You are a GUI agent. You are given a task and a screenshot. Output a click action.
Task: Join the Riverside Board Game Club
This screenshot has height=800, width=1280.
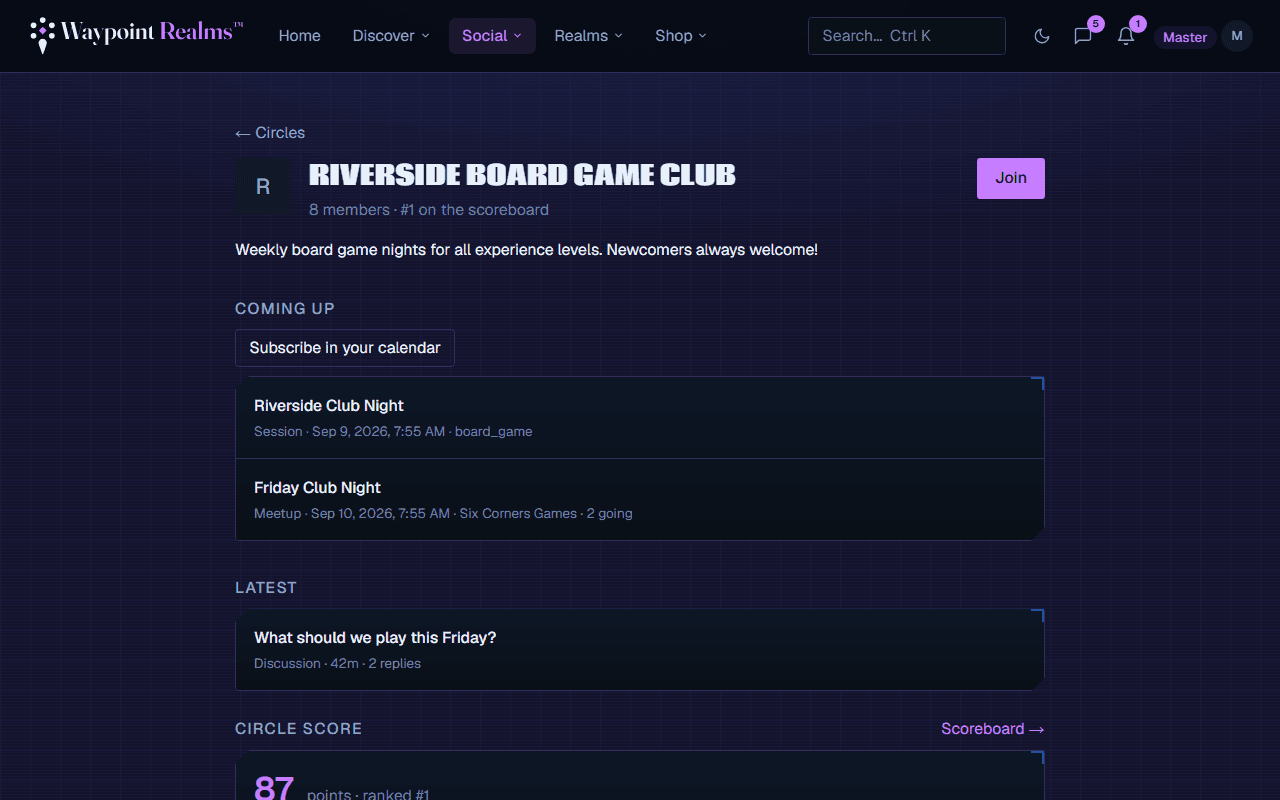pos(1011,178)
